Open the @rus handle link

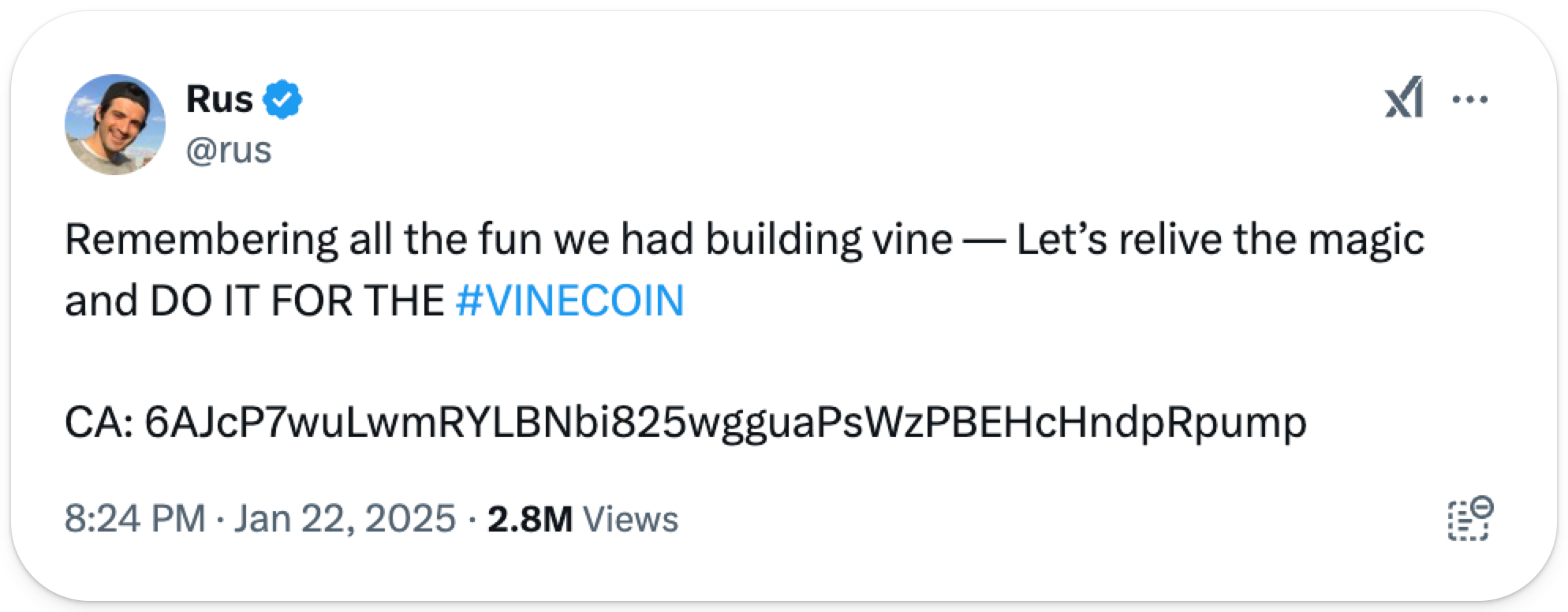(229, 150)
